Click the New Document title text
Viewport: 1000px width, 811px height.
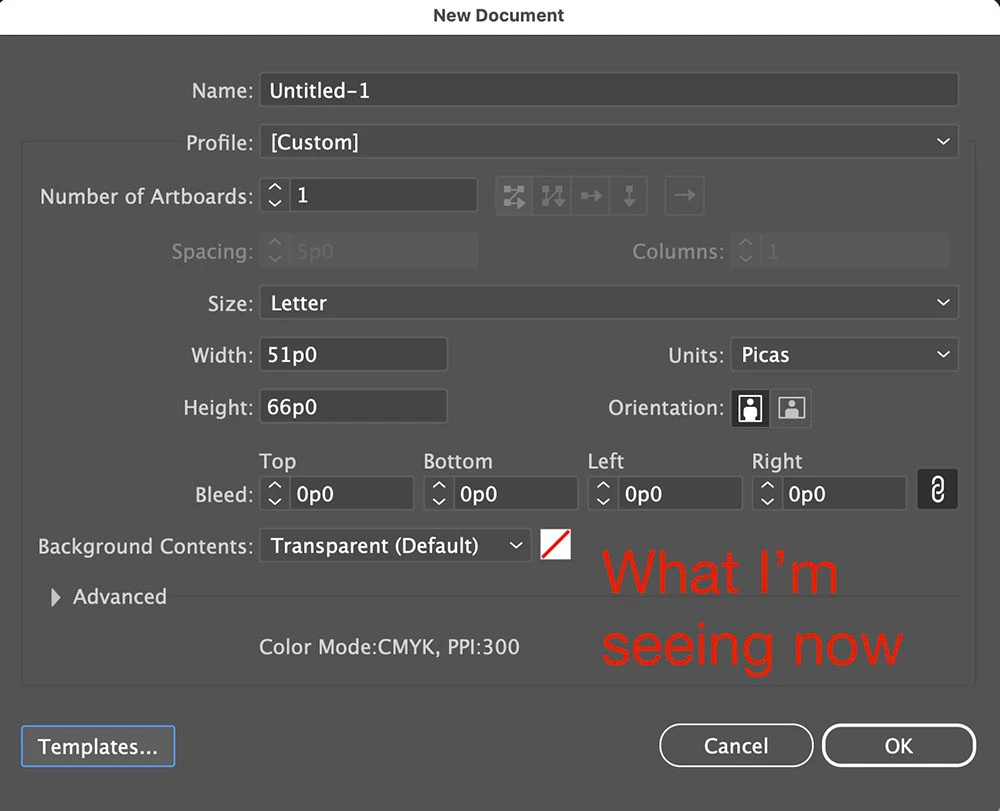click(499, 15)
